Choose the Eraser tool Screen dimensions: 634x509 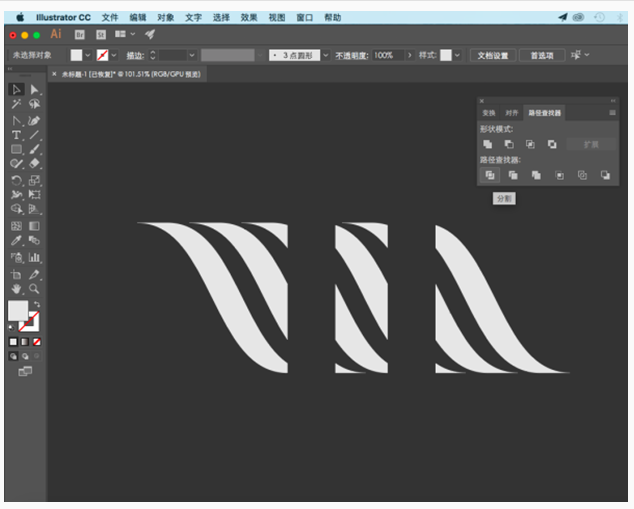click(35, 163)
